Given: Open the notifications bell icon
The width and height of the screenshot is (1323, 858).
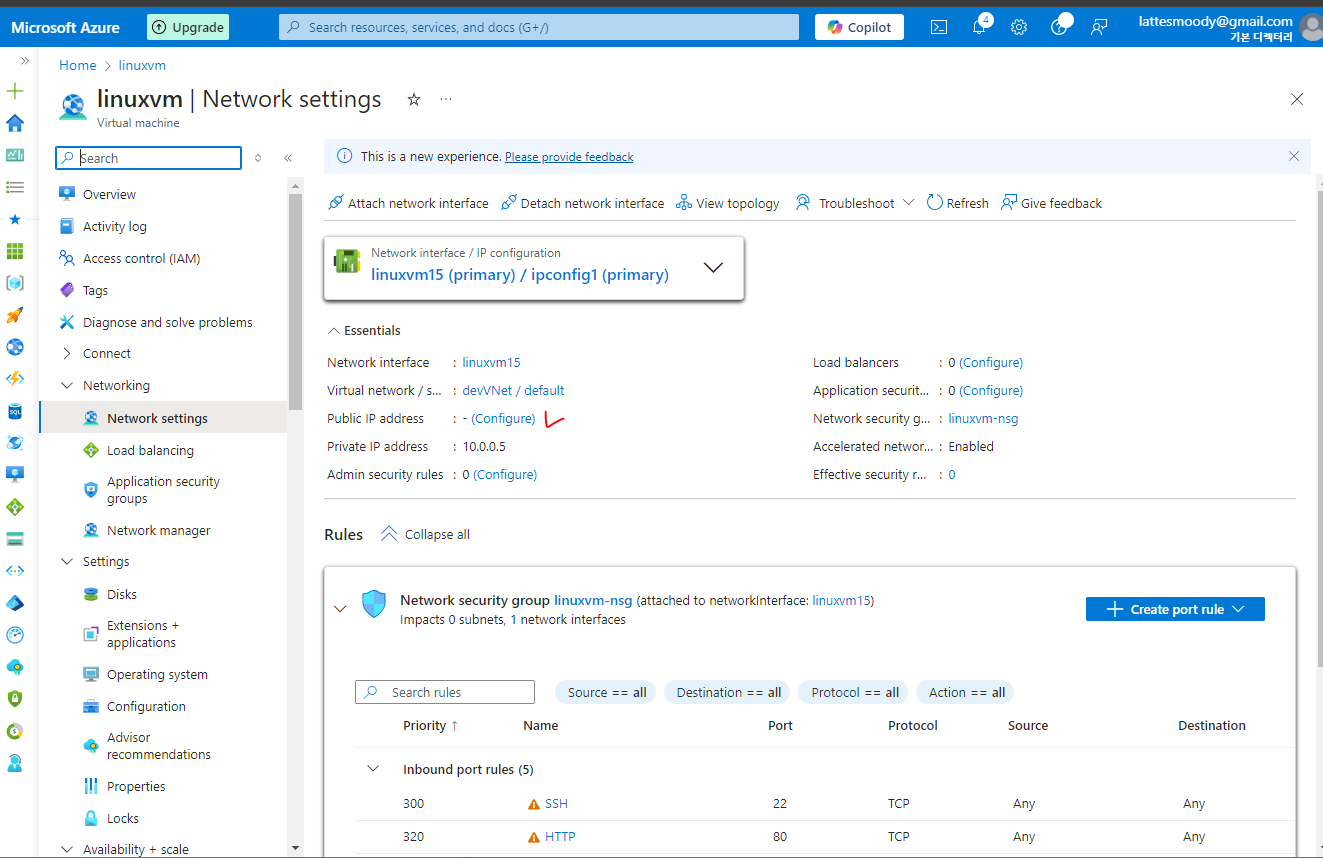Looking at the screenshot, I should point(980,26).
